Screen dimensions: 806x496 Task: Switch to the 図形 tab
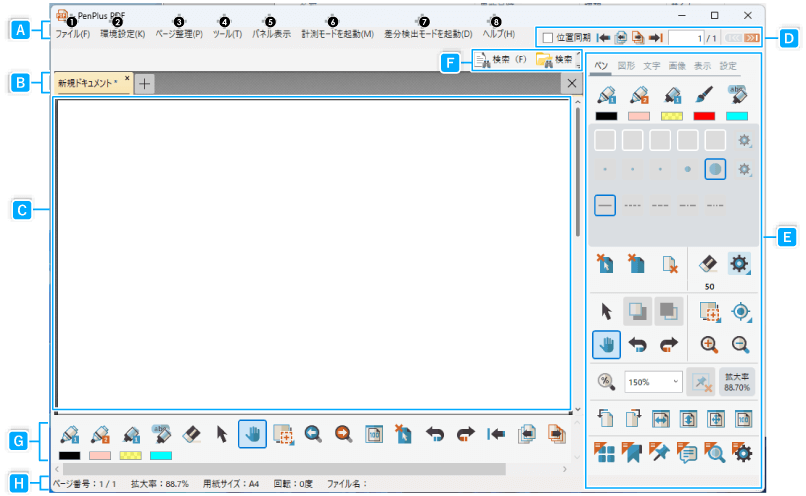click(626, 66)
